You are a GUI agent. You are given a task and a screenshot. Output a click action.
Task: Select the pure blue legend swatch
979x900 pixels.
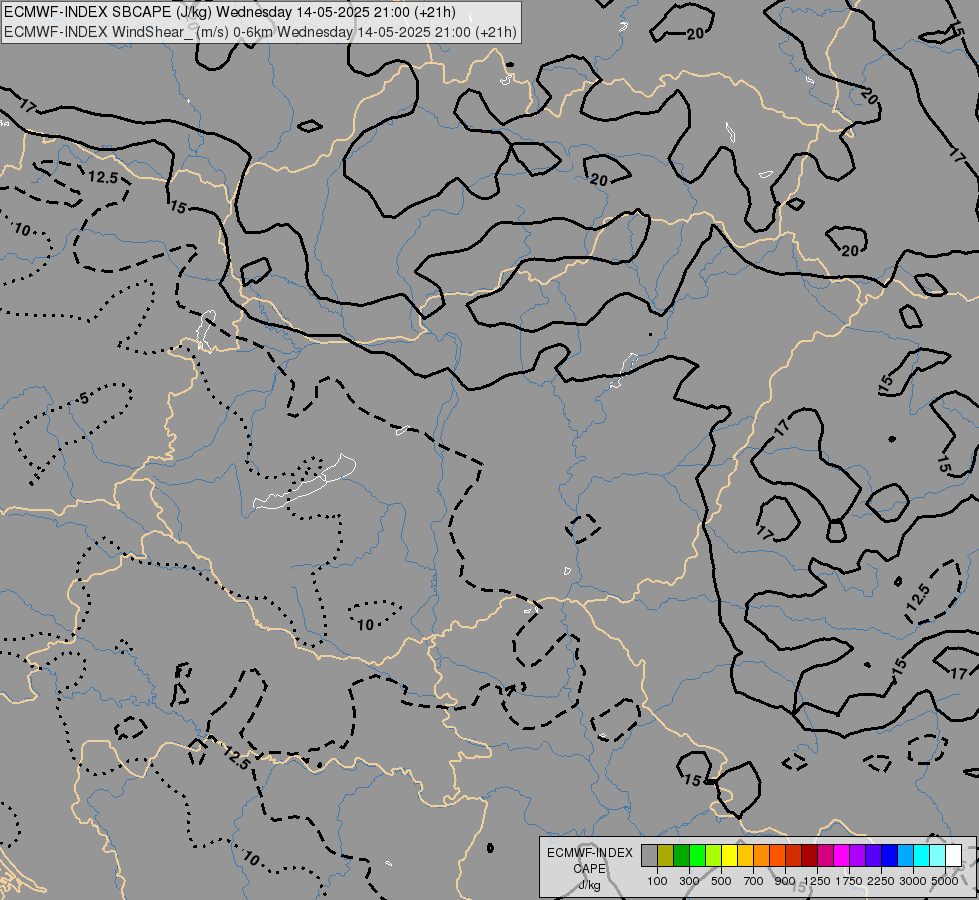[x=890, y=855]
